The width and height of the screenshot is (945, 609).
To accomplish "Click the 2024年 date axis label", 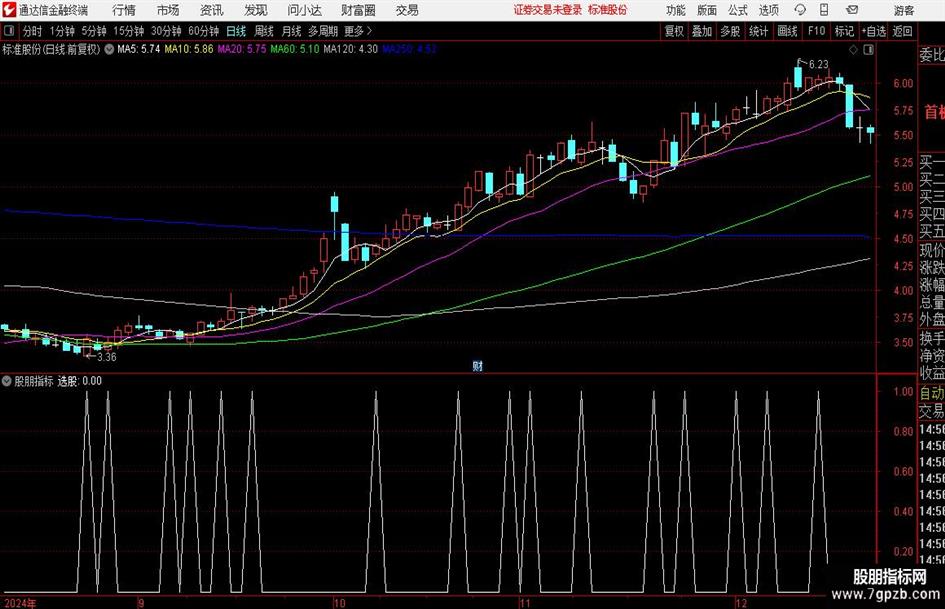I will coord(20,603).
